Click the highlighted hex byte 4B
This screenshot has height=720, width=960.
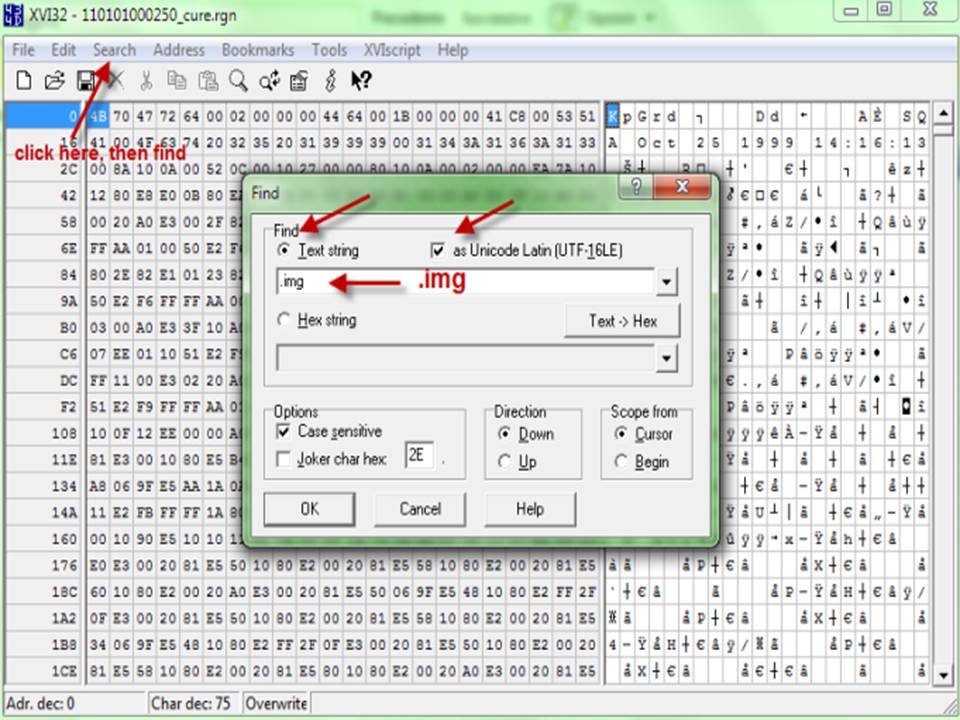(99, 116)
